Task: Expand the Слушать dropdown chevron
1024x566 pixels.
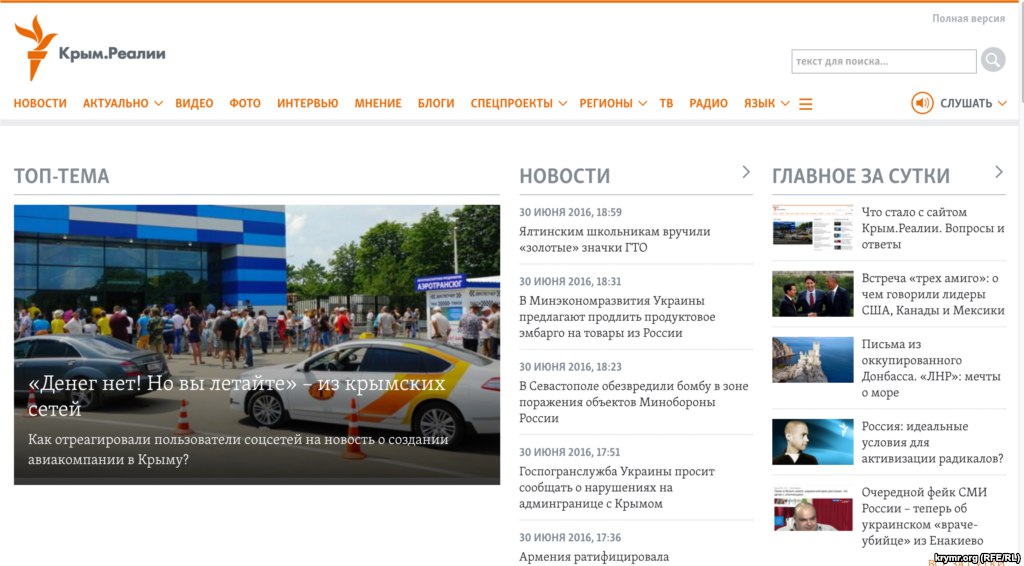Action: point(1002,104)
